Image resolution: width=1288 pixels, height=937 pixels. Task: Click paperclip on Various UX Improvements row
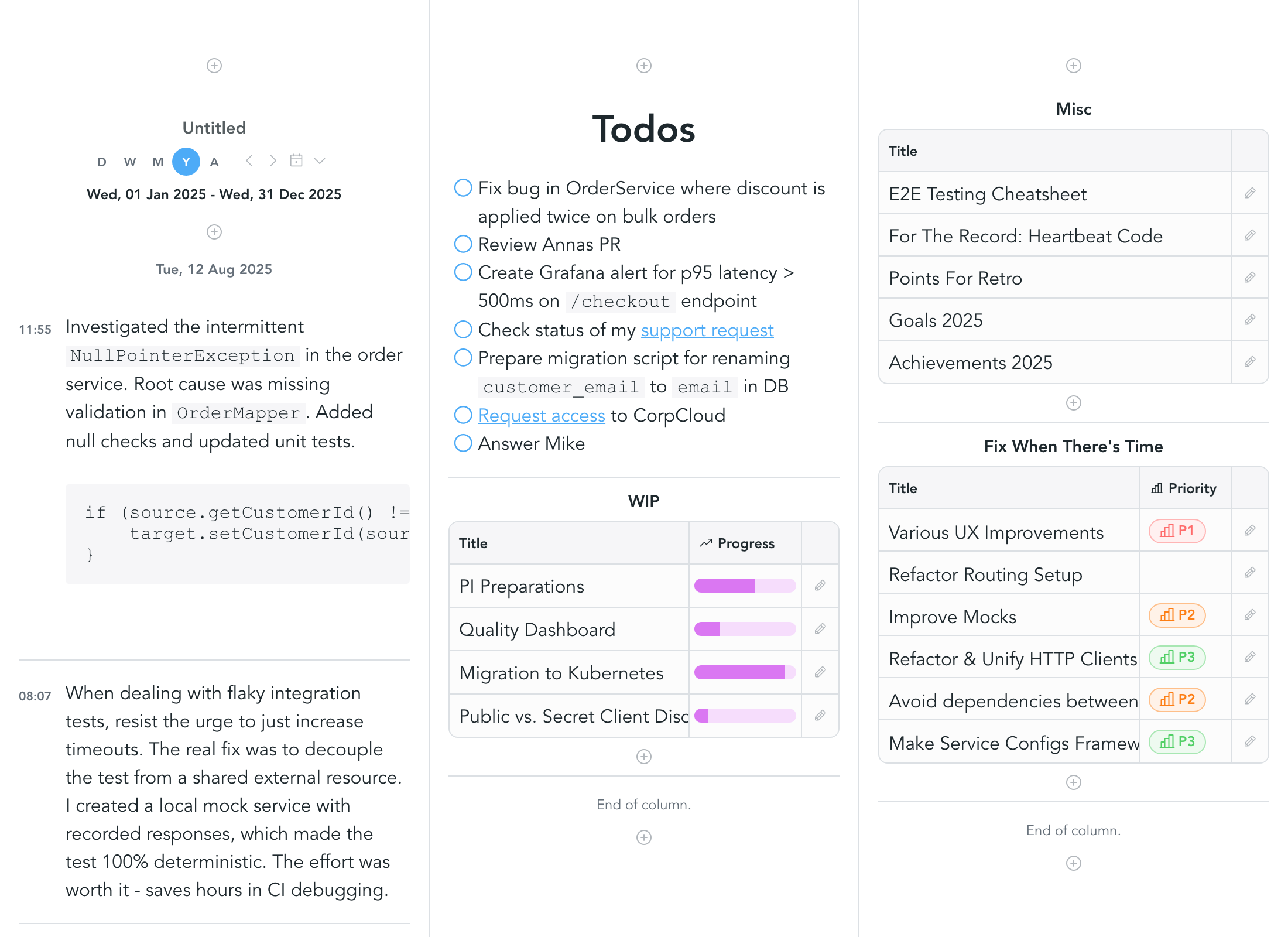coord(1250,531)
